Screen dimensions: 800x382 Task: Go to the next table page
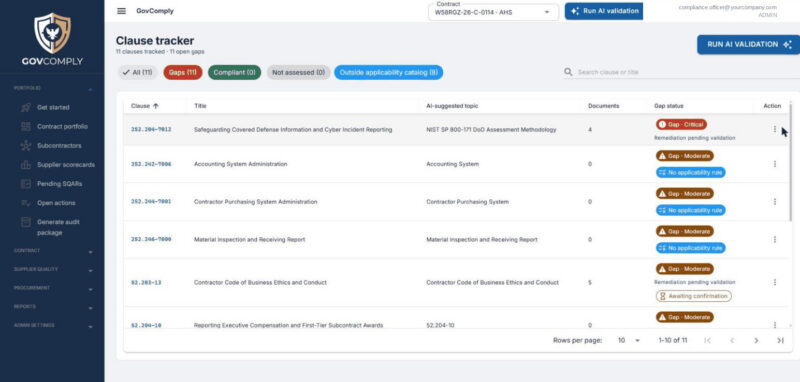tap(756, 340)
